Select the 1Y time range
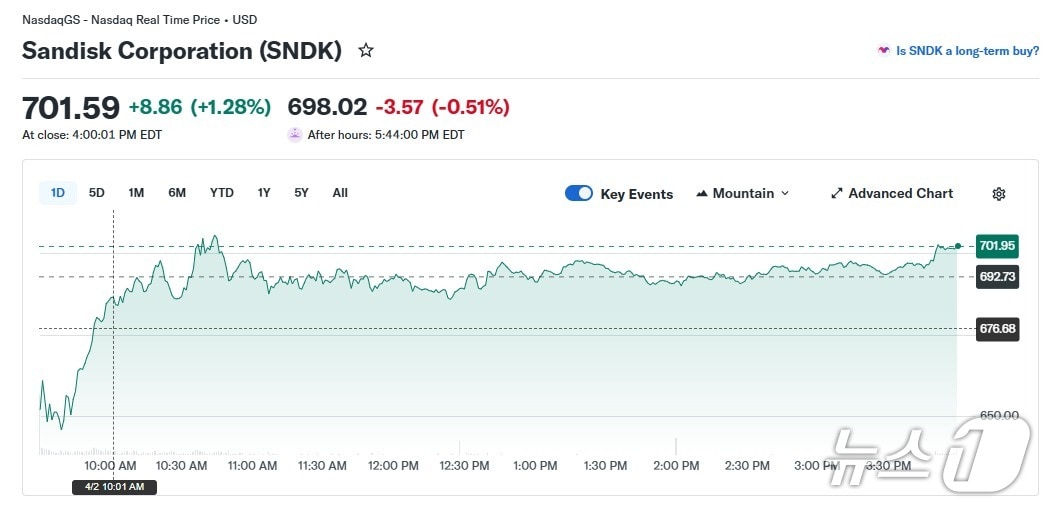Image resolution: width=1046 pixels, height=508 pixels. pos(264,193)
